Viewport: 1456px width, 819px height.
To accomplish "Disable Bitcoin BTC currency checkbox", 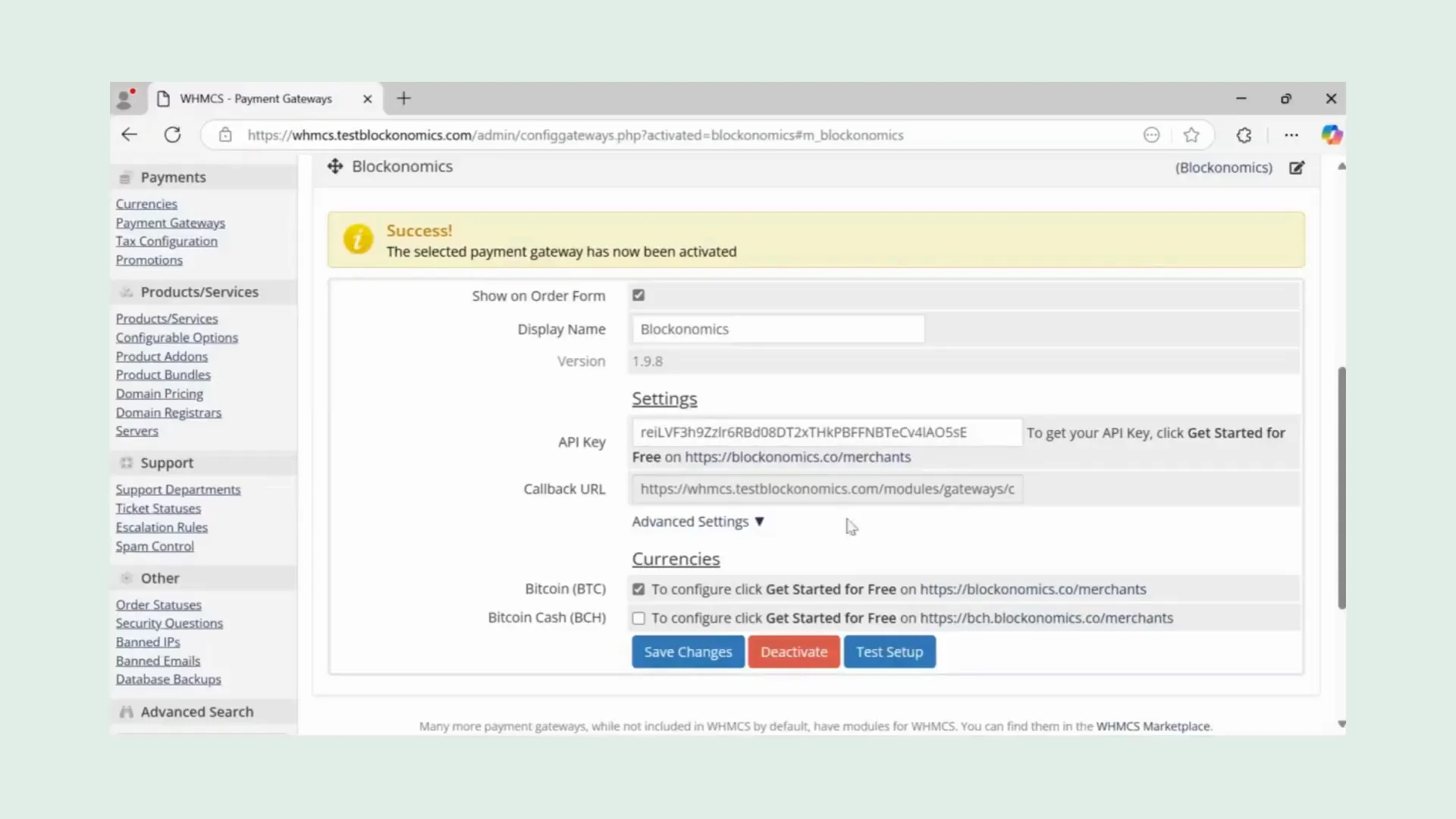I will (x=638, y=589).
